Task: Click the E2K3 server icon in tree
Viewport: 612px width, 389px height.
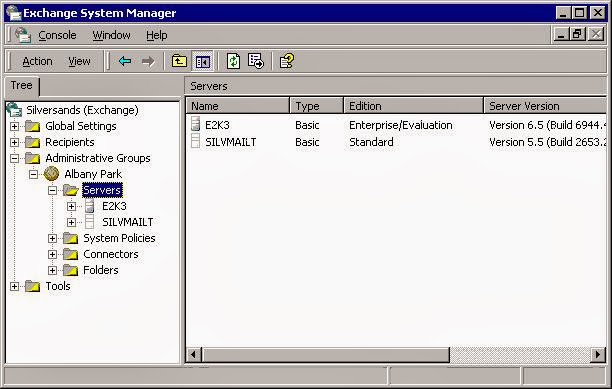Action: 90,206
